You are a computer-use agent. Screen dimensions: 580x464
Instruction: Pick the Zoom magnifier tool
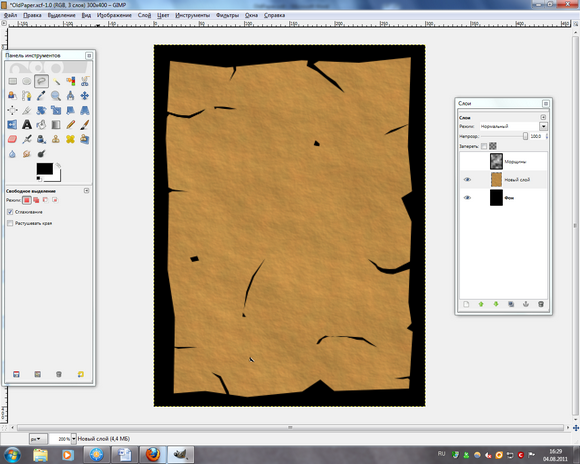[56, 96]
